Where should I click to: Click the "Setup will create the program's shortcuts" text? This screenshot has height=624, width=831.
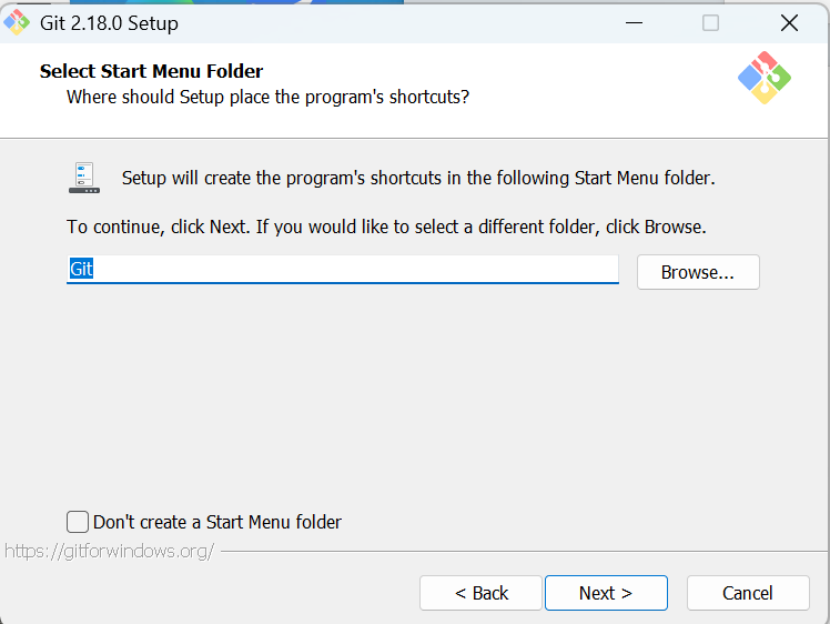click(418, 178)
